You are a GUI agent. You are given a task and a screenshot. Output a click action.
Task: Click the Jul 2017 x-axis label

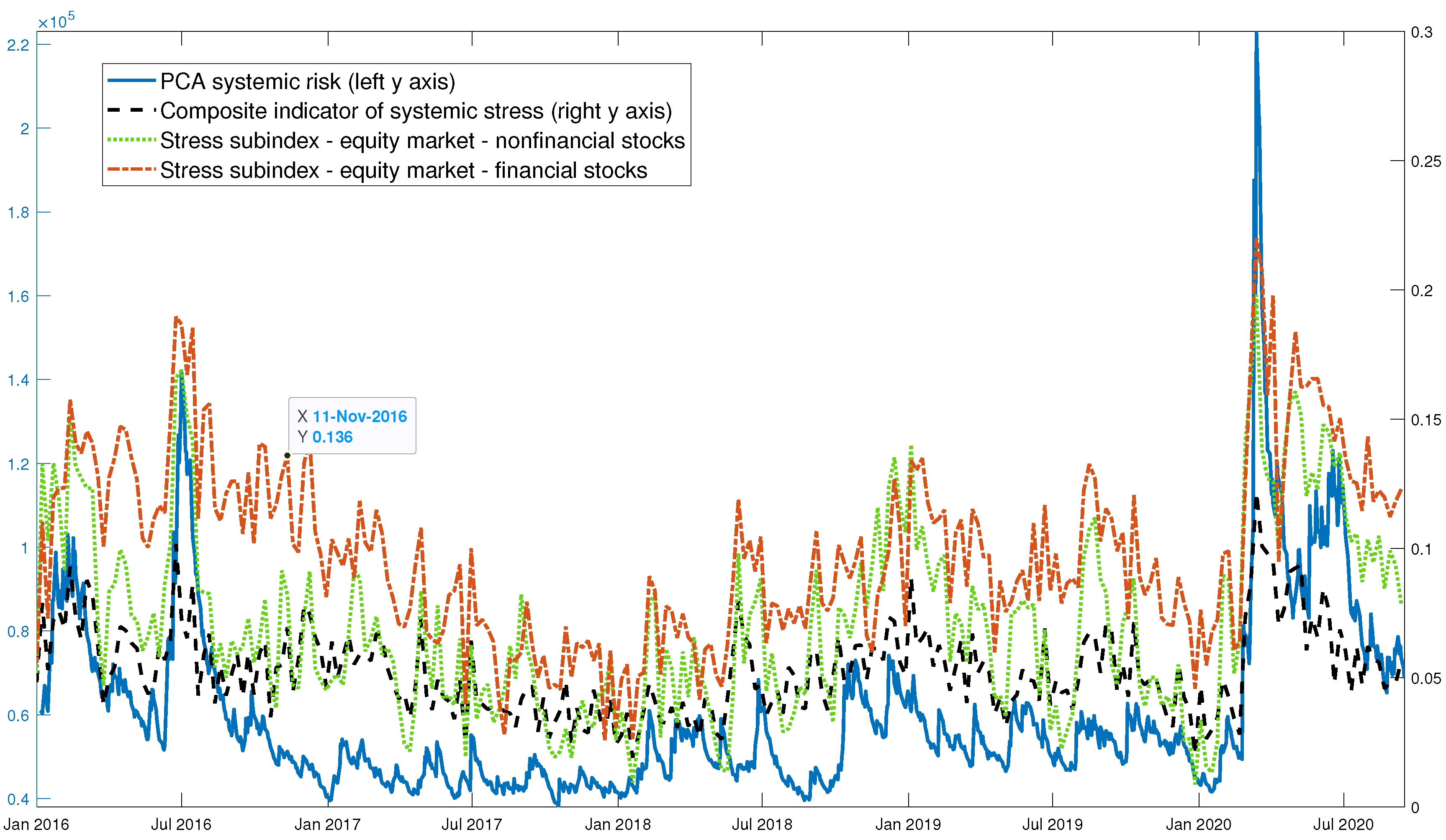point(471,825)
